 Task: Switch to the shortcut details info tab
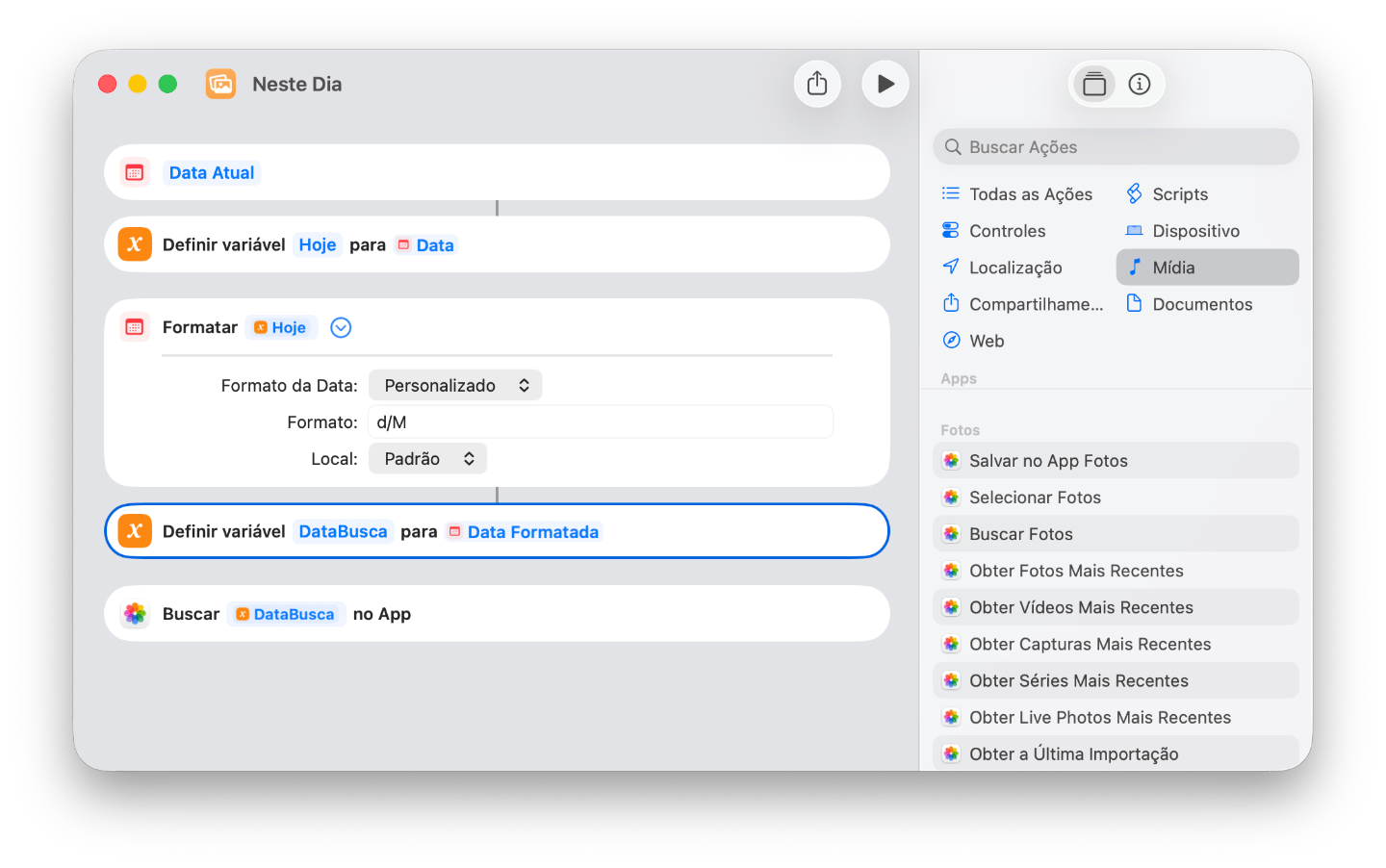pos(1140,84)
